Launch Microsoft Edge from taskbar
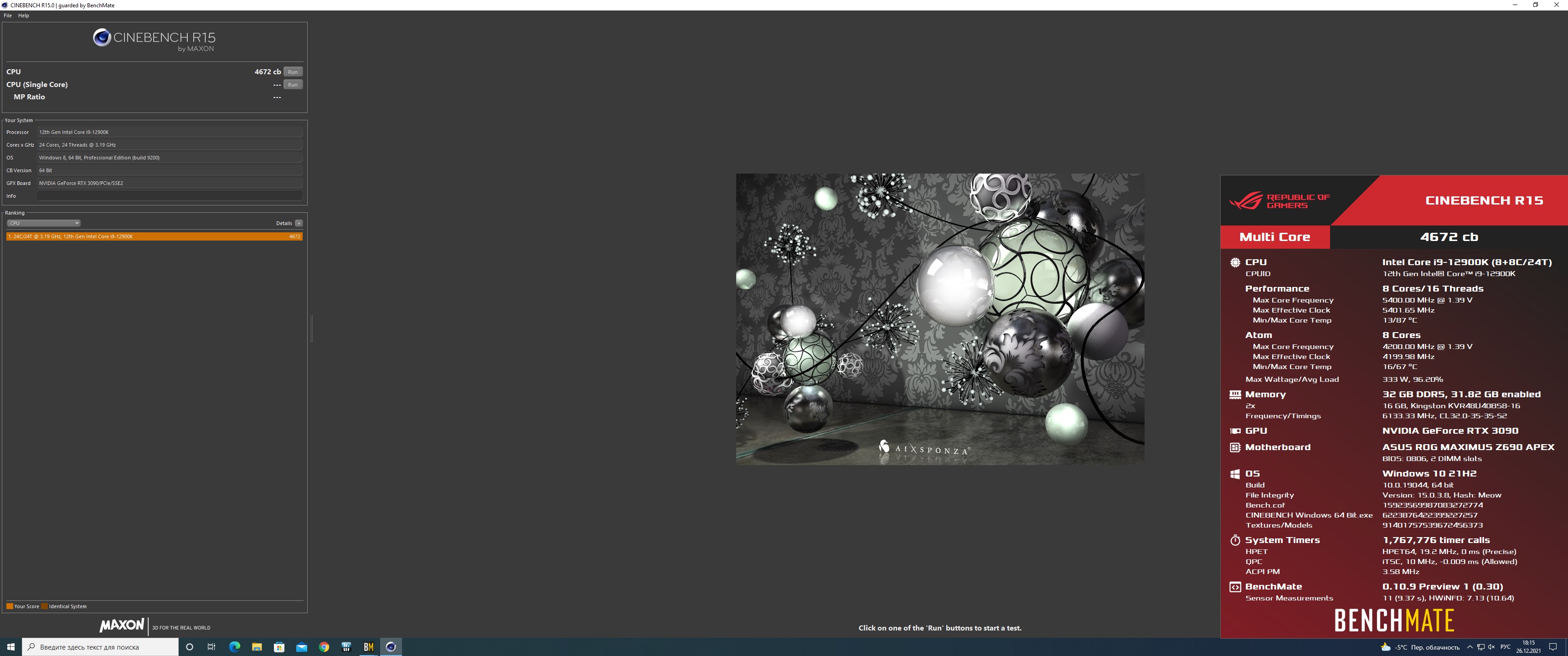The image size is (1568, 656). [234, 647]
